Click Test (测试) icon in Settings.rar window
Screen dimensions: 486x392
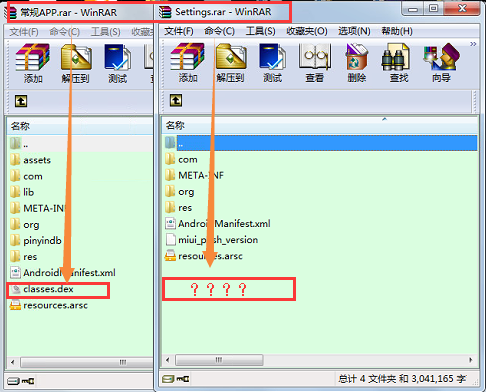point(272,63)
